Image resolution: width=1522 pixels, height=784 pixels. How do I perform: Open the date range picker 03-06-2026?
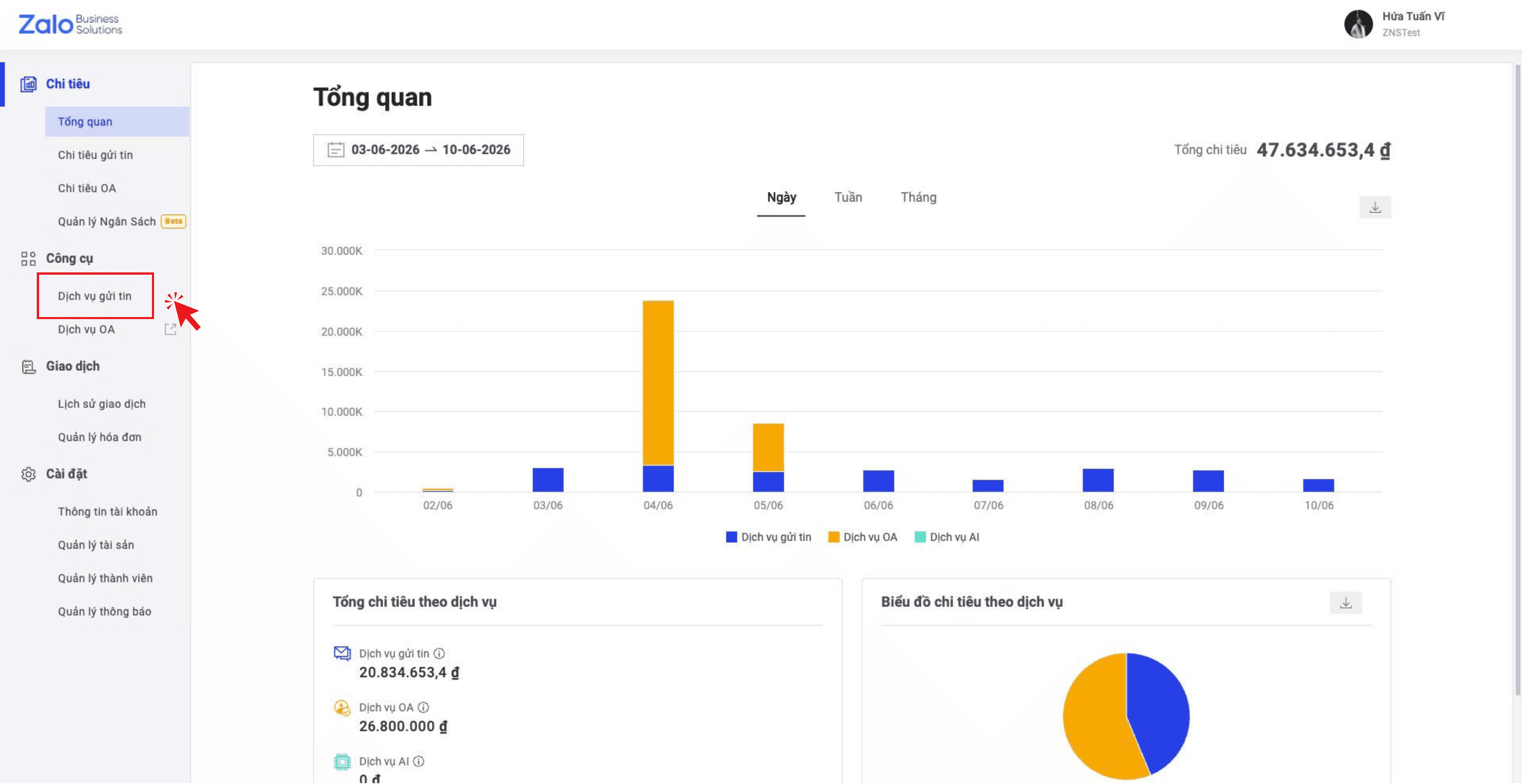[x=418, y=150]
